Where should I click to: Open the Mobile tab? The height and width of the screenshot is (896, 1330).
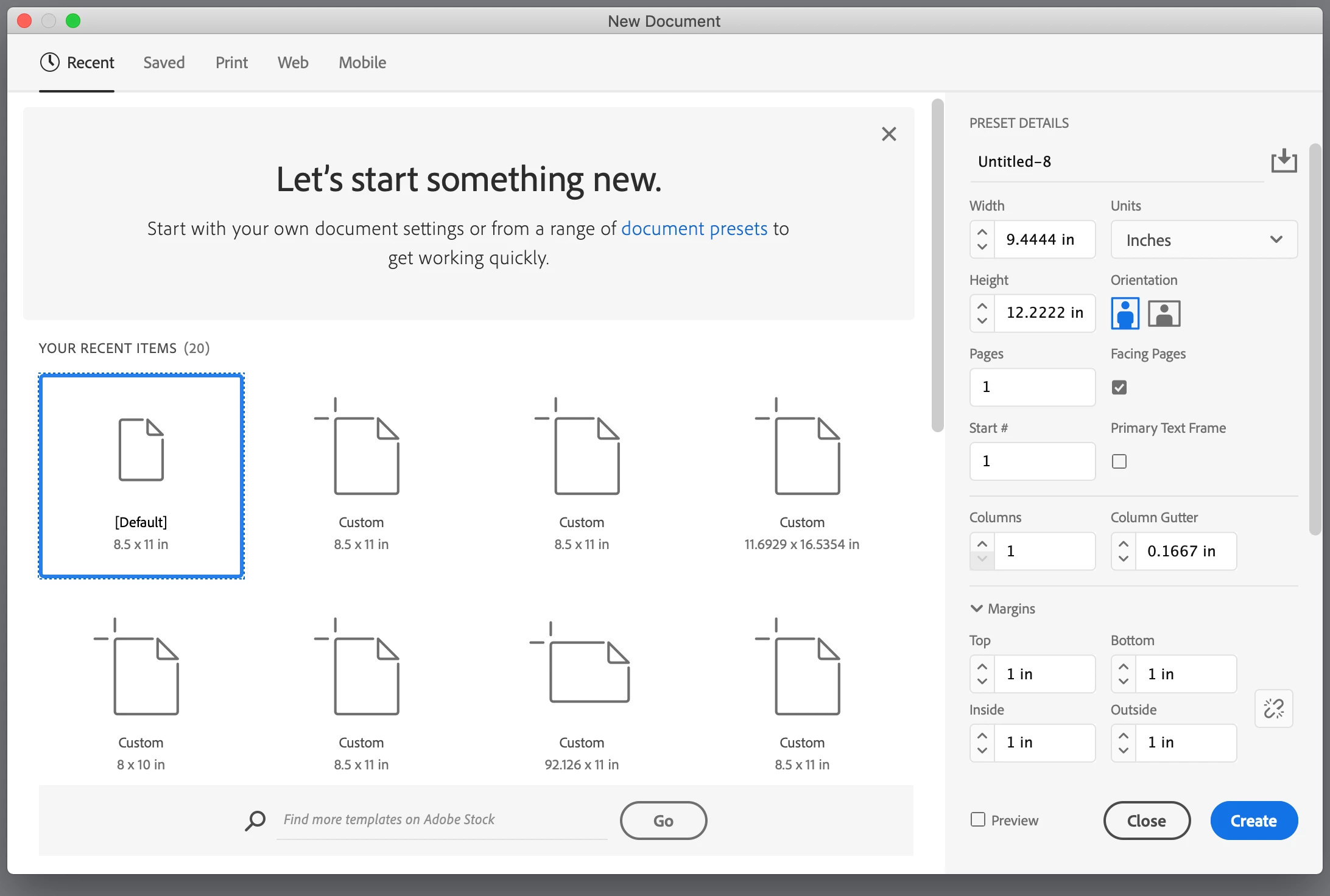pos(362,63)
